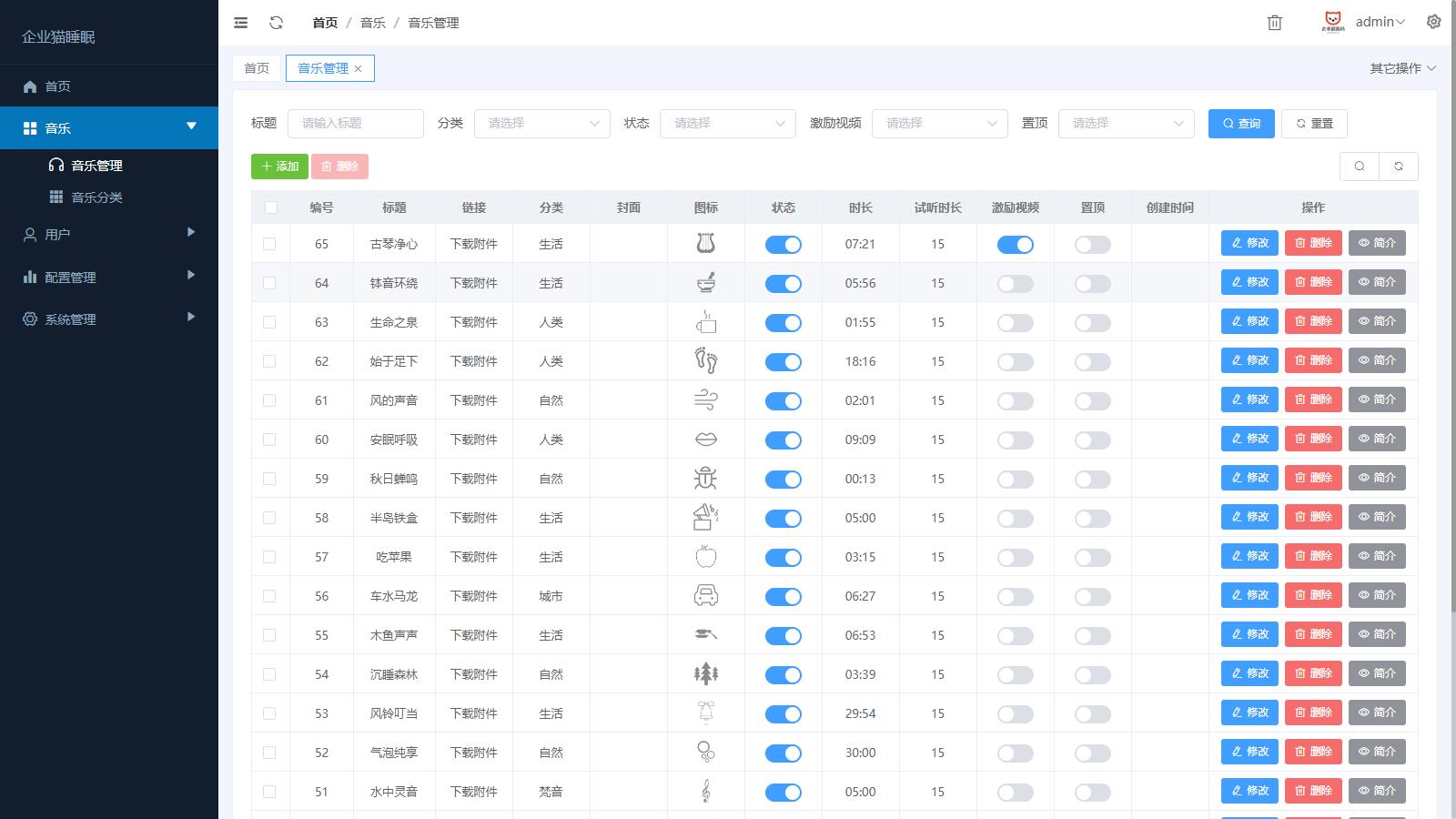Tick the checkbox for row 63
Screen dimensions: 1456x819
[x=269, y=322]
